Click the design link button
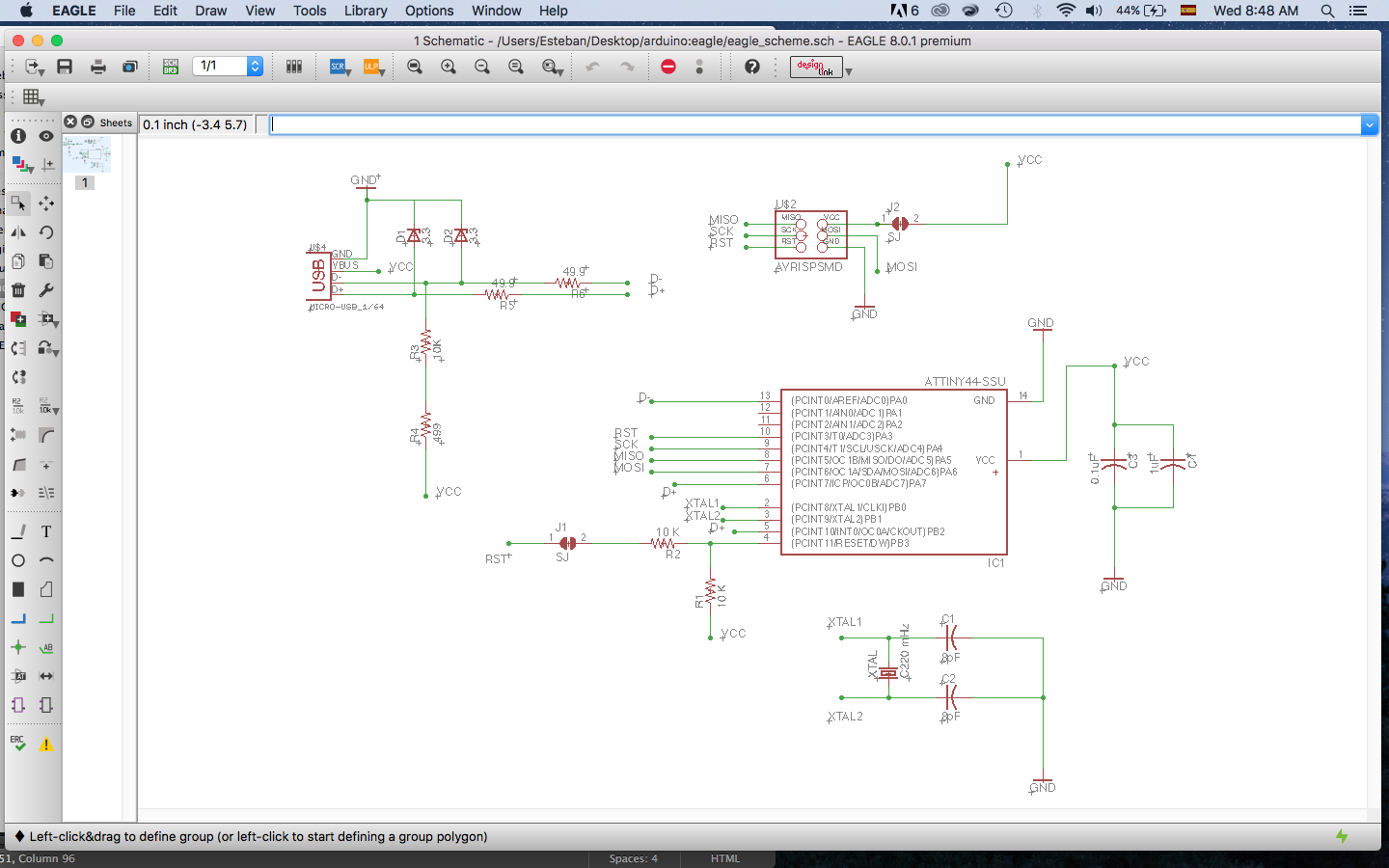 [816, 67]
